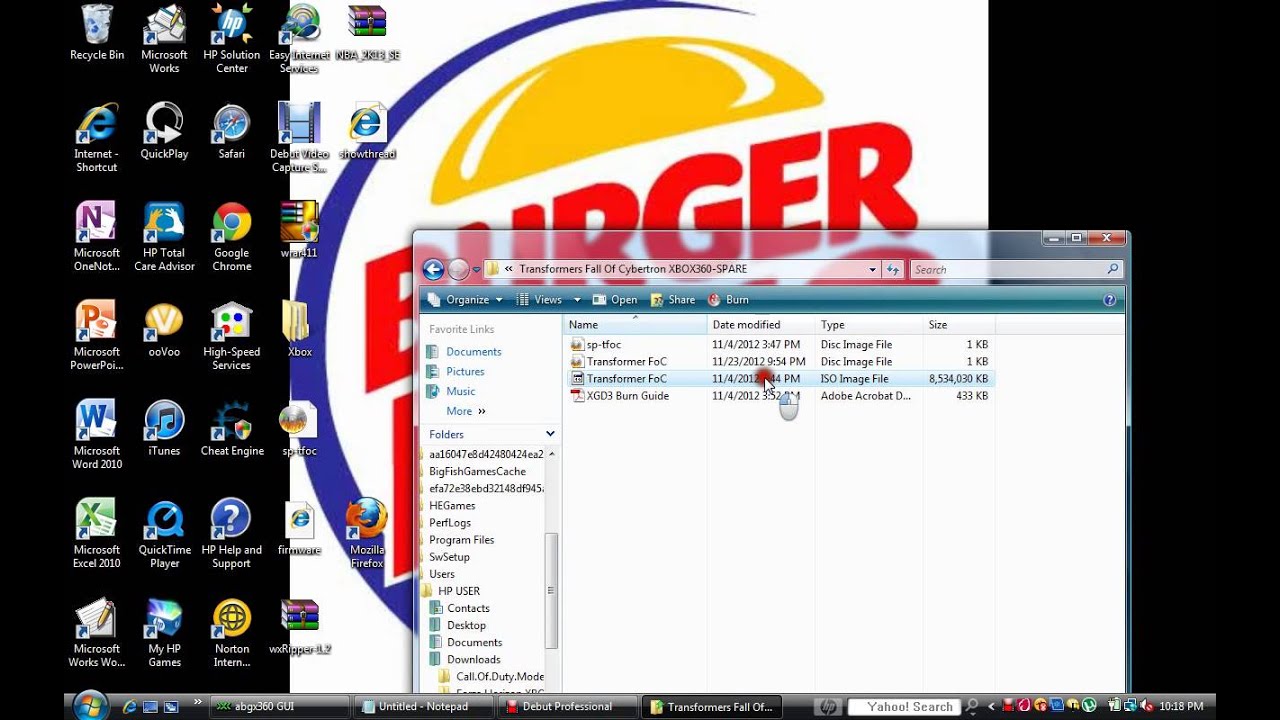
Task: Open the Xbox folder on desktop
Action: [299, 330]
